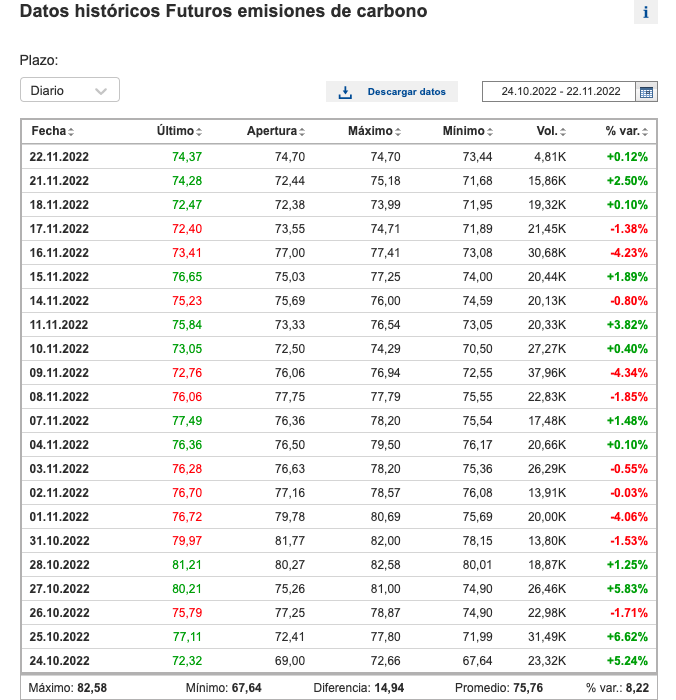
Task: Click the % var. value -4.23%
Action: click(x=629, y=253)
